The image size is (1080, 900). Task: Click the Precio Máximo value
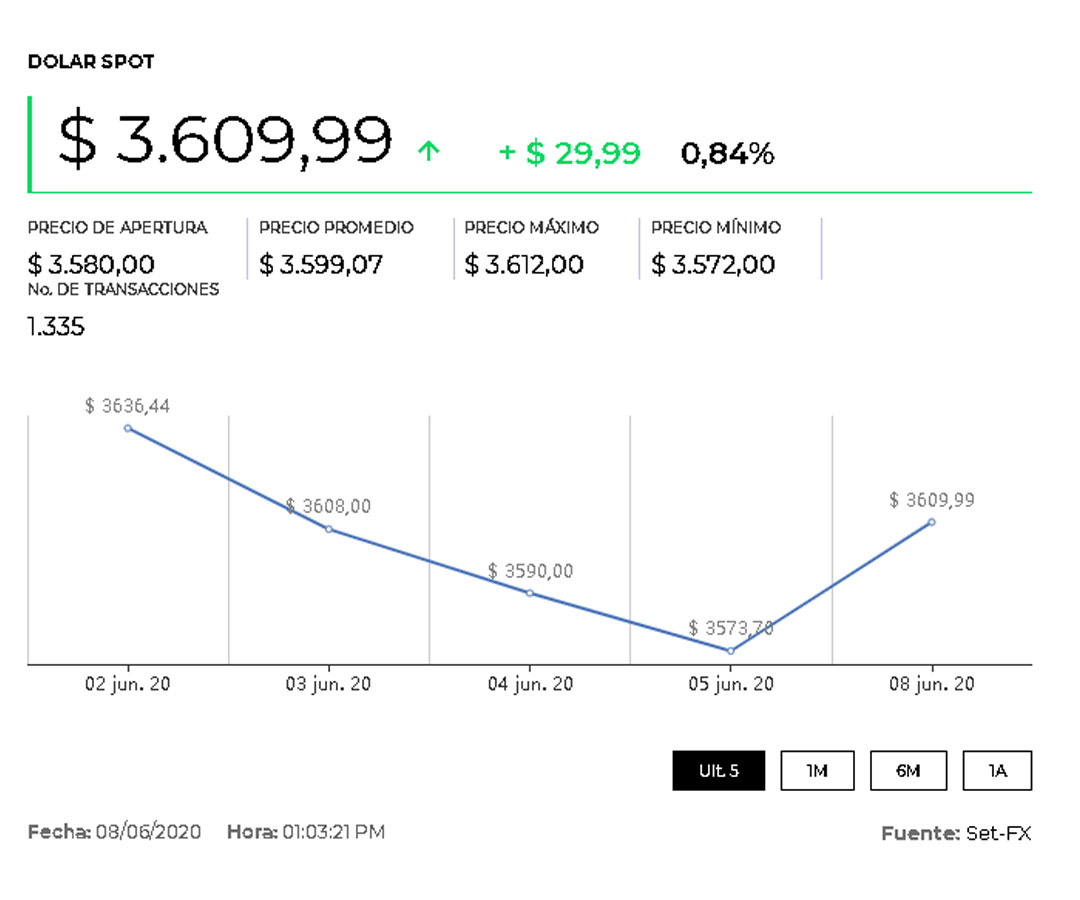(x=524, y=265)
